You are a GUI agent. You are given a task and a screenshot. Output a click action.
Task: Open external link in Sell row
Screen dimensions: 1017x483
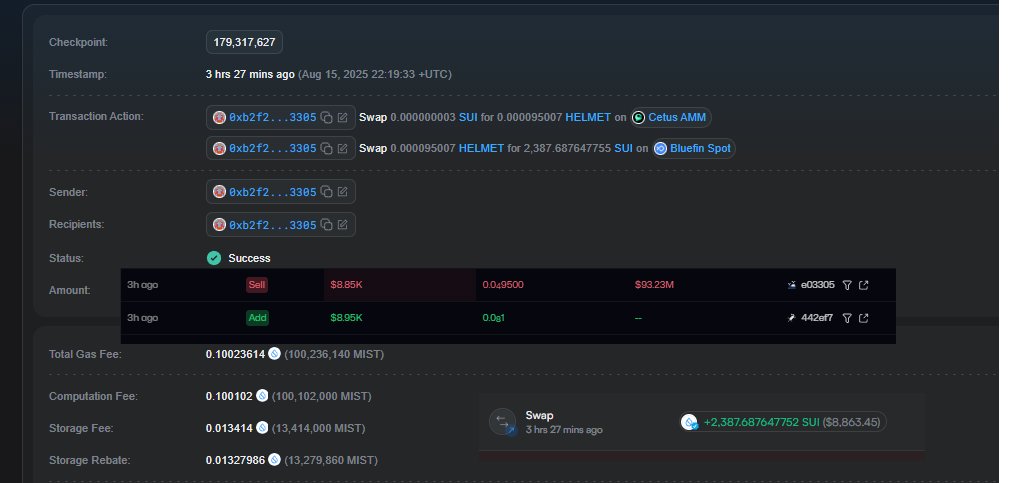pyautogui.click(x=863, y=285)
